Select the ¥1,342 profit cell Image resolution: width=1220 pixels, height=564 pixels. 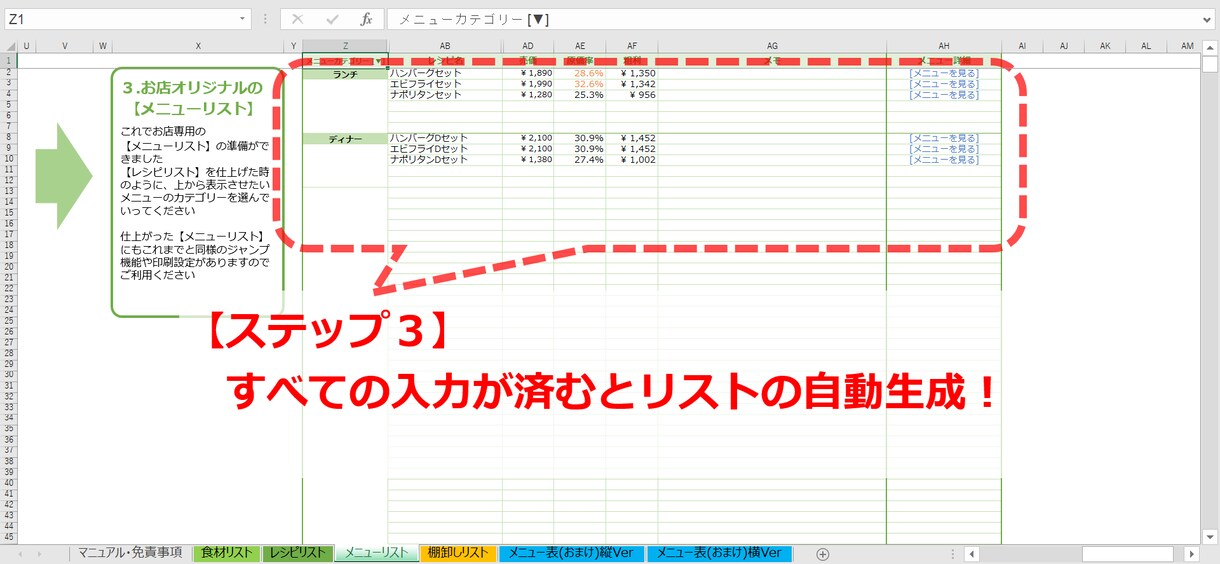tap(632, 84)
